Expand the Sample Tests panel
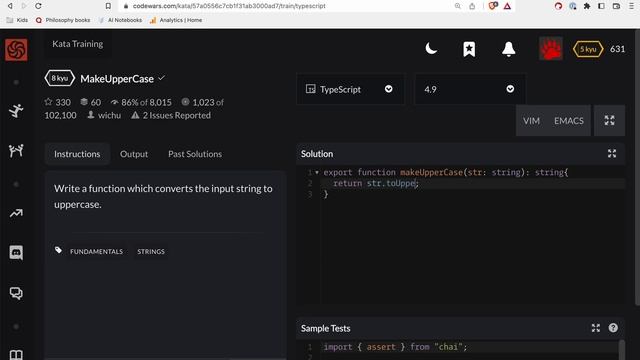Viewport: 640px width, 360px height. click(596, 328)
